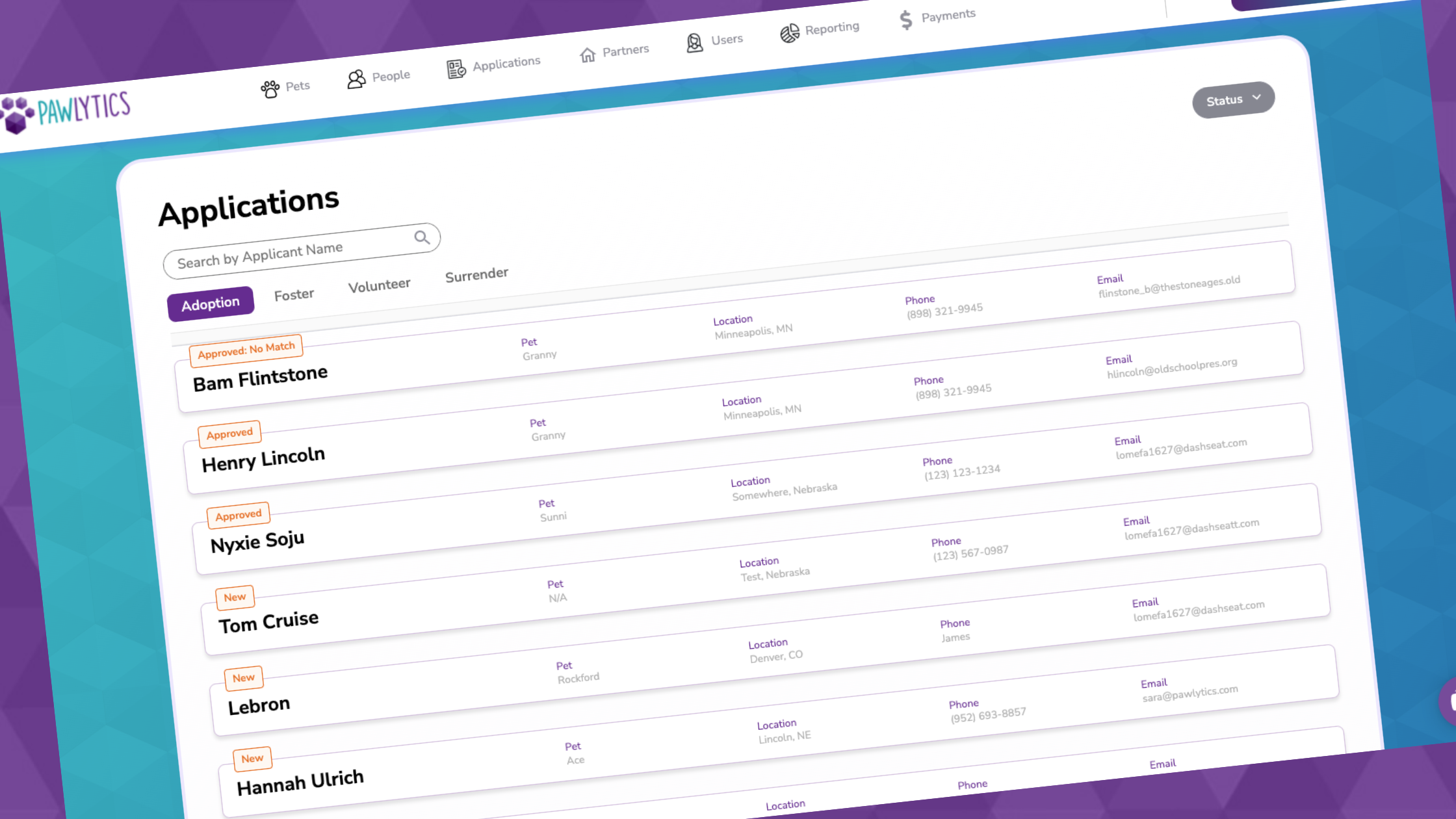Click the Reporting pie chart icon
1456x819 pixels.
coord(790,33)
